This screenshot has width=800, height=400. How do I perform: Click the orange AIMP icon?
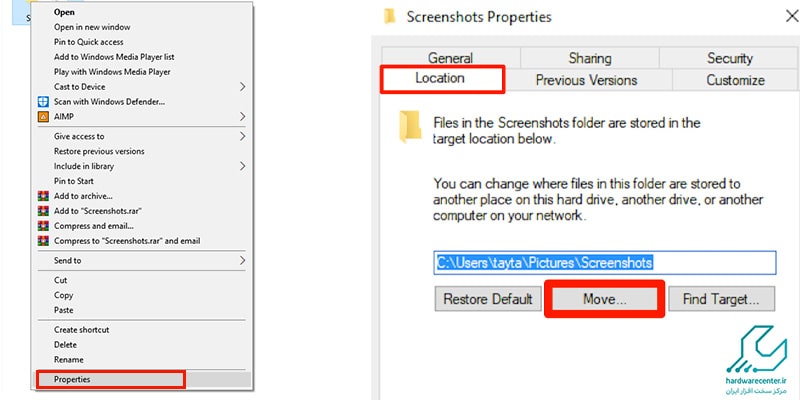point(43,117)
